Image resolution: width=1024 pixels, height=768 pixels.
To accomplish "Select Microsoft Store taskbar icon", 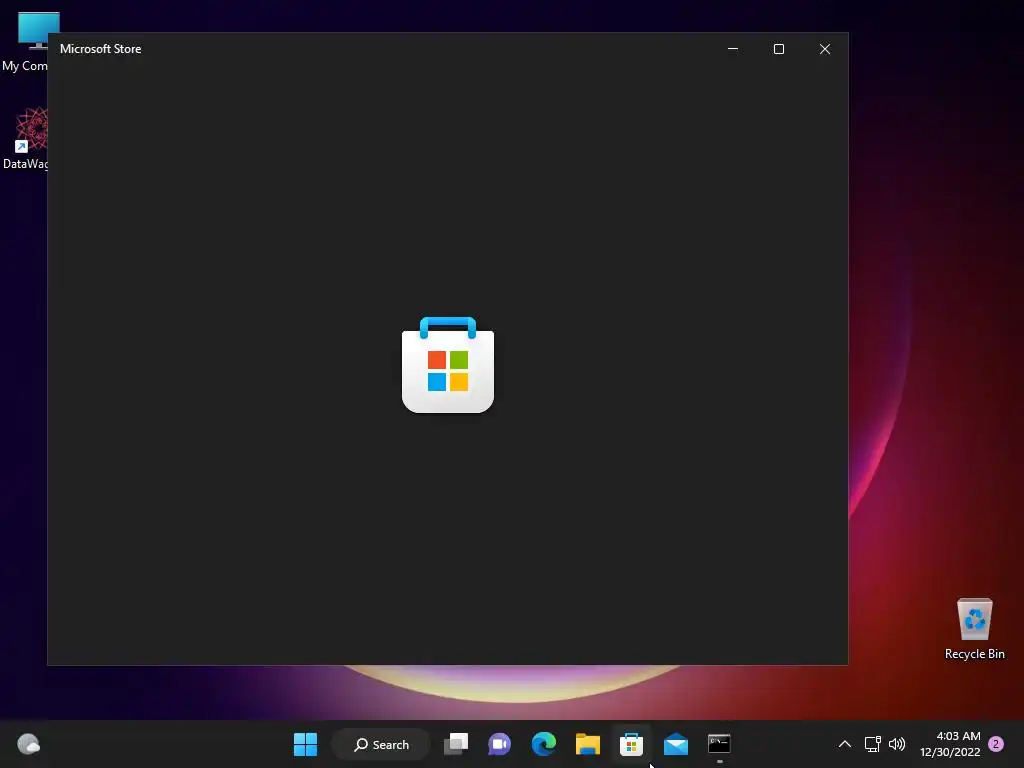I will click(x=632, y=744).
